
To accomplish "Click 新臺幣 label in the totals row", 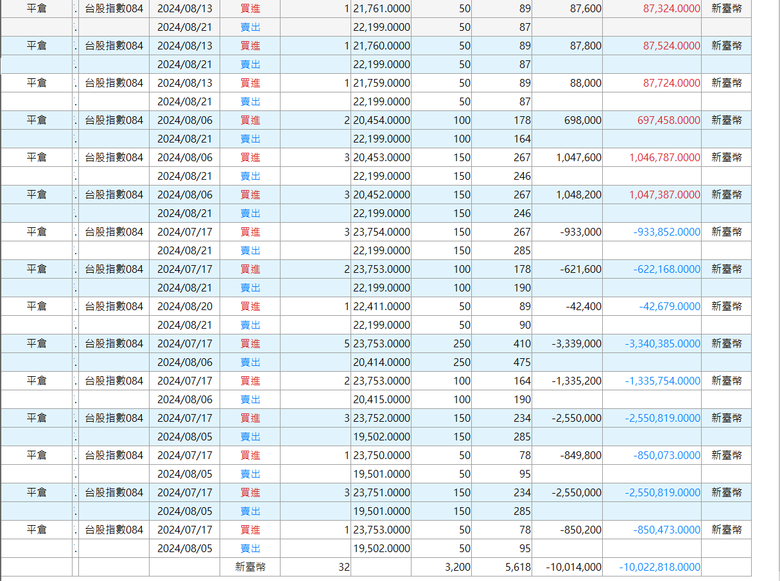I will 250,568.
